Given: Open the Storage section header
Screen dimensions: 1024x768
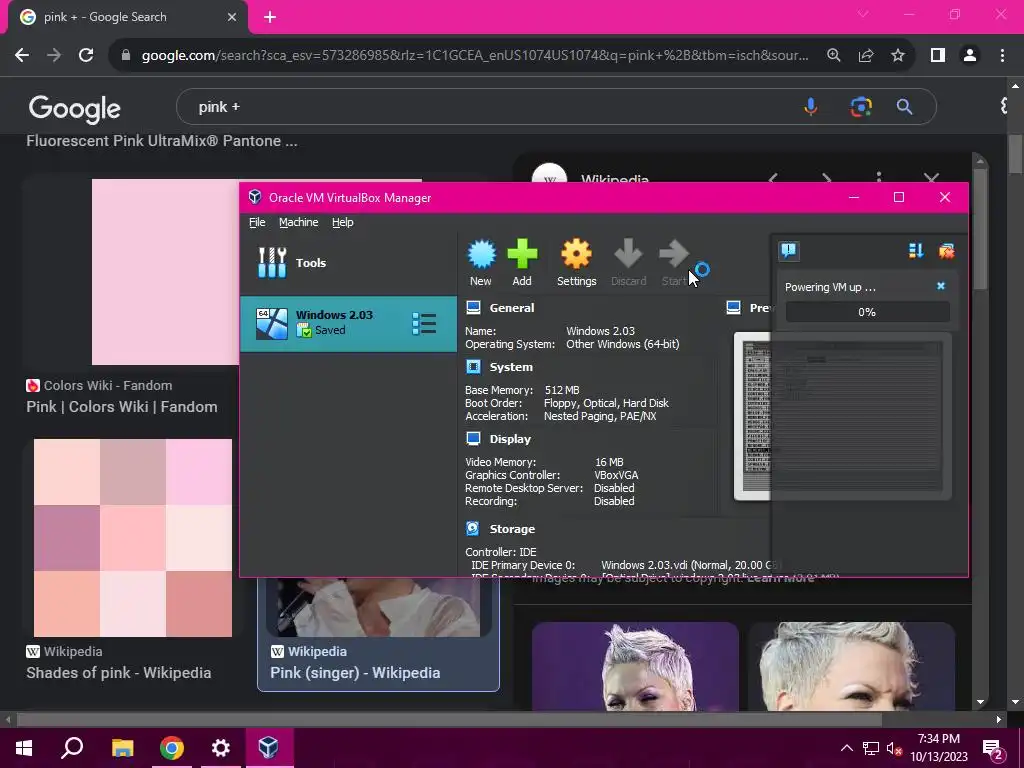Looking at the screenshot, I should tap(512, 529).
